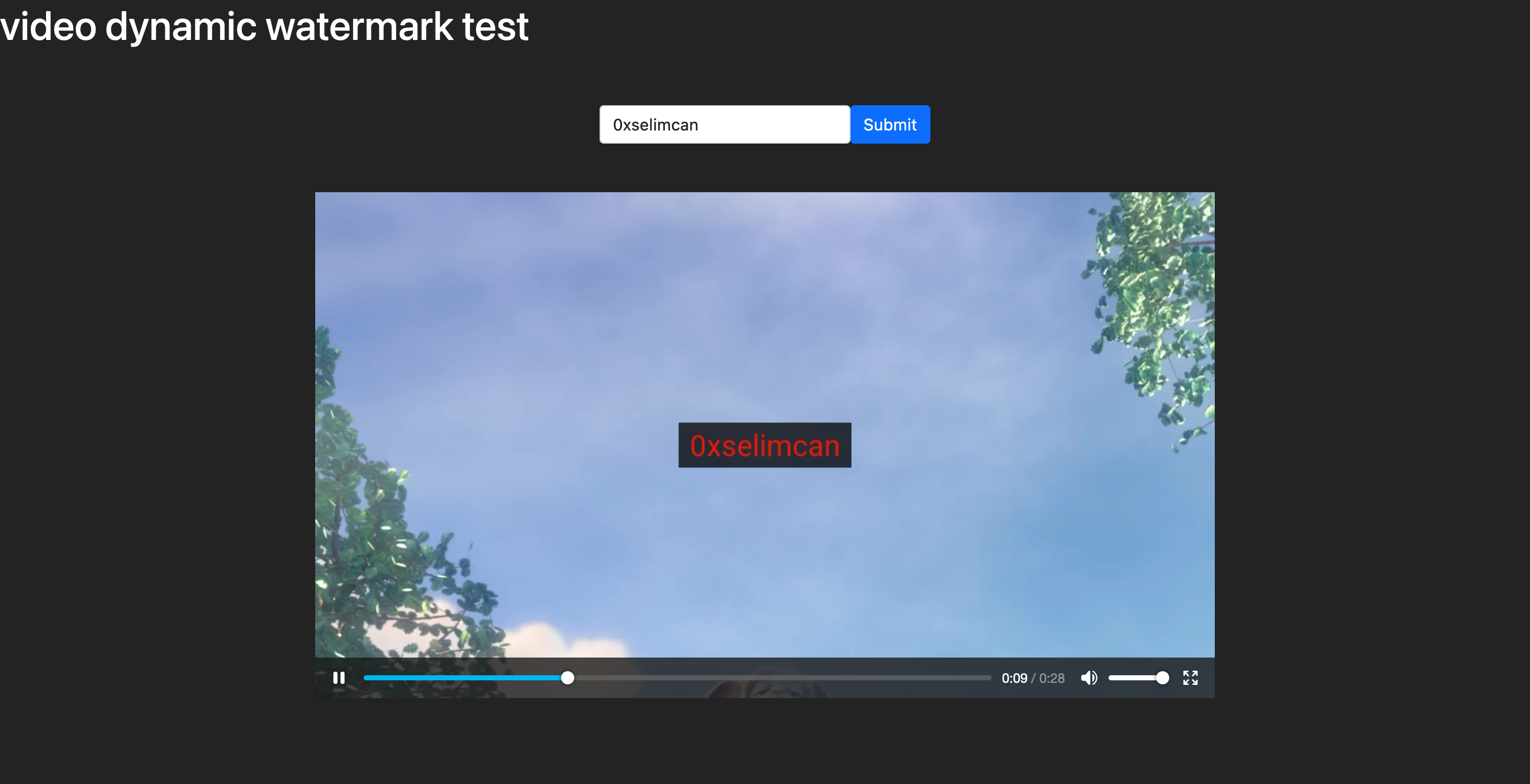Mute the video with the speaker icon

coord(1088,678)
